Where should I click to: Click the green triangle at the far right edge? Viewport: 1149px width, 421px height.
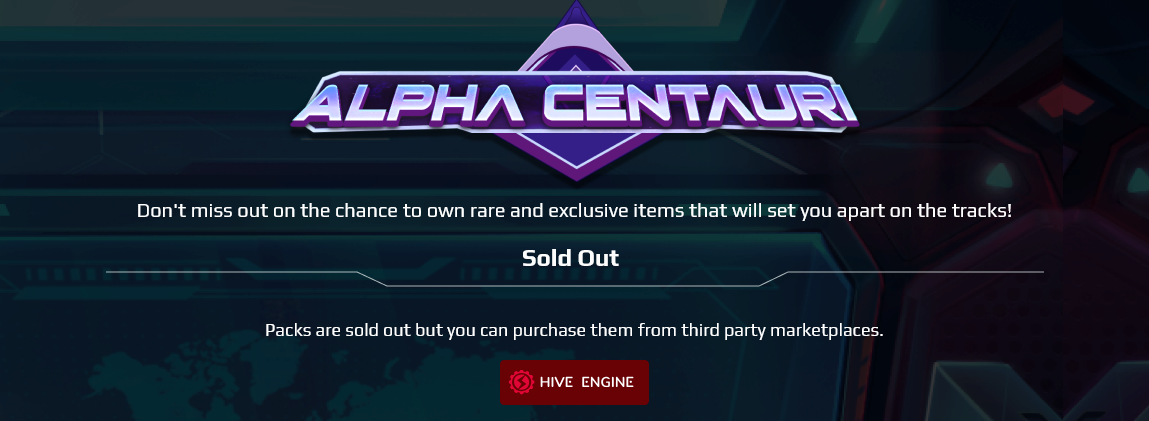(1137, 181)
